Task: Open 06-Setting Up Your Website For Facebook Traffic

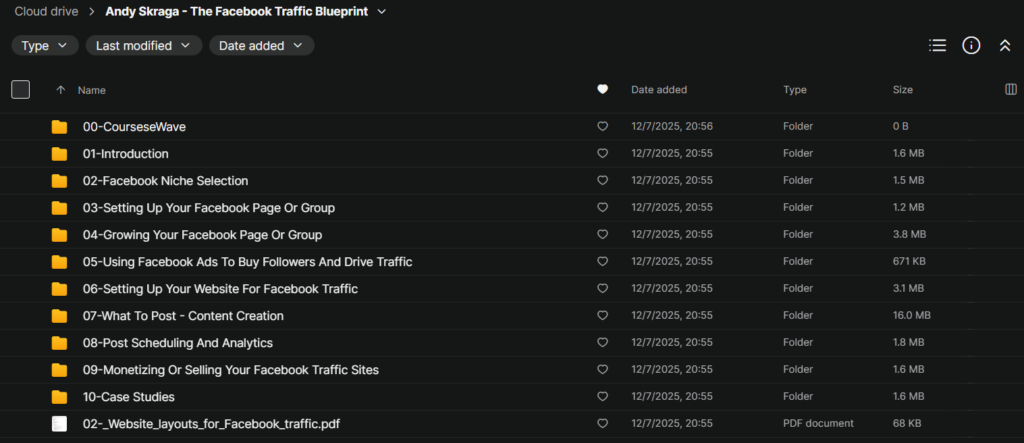Action: click(x=220, y=289)
